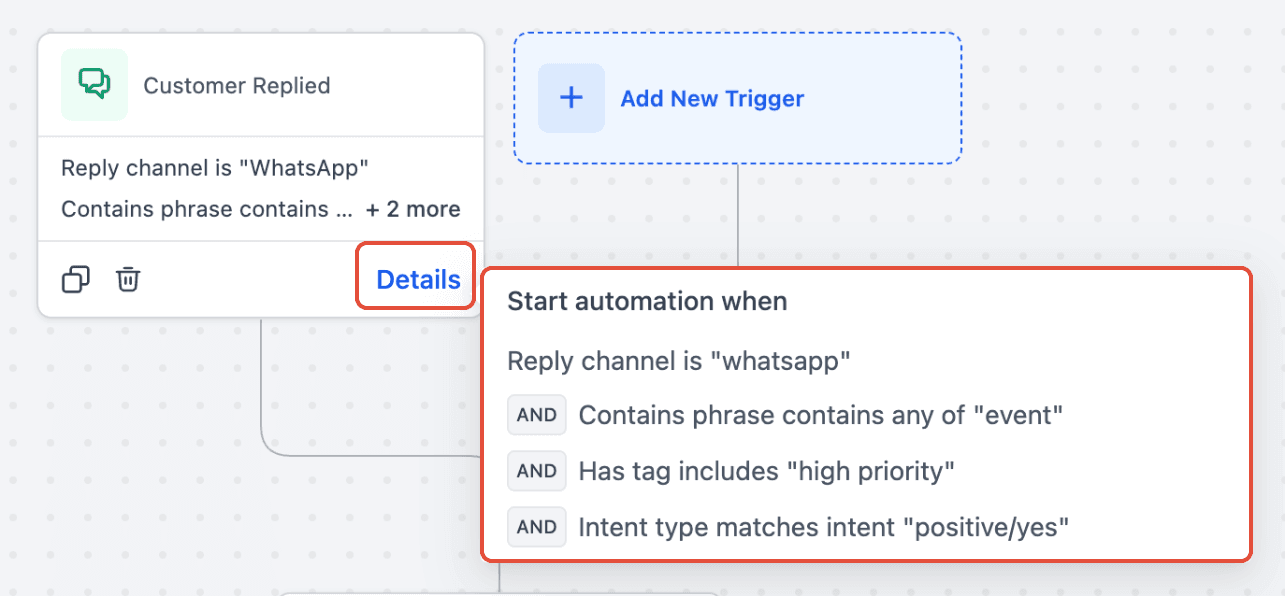This screenshot has width=1285, height=596.
Task: Click the plus icon for new trigger
Action: (x=571, y=98)
